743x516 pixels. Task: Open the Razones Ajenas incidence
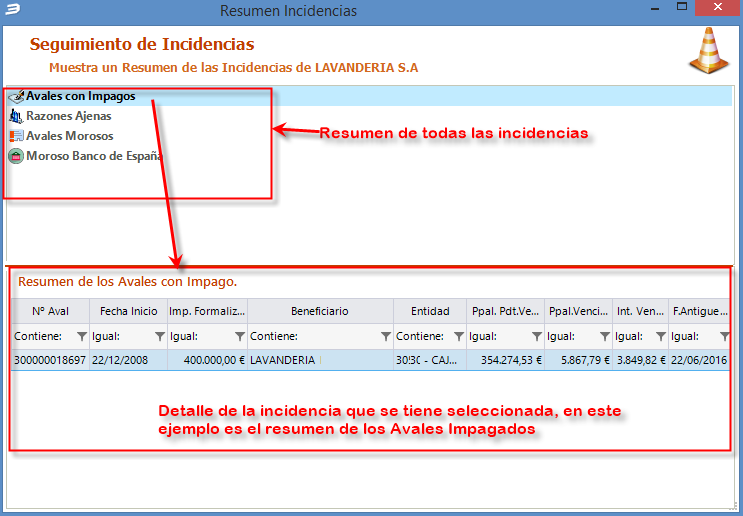(x=69, y=116)
